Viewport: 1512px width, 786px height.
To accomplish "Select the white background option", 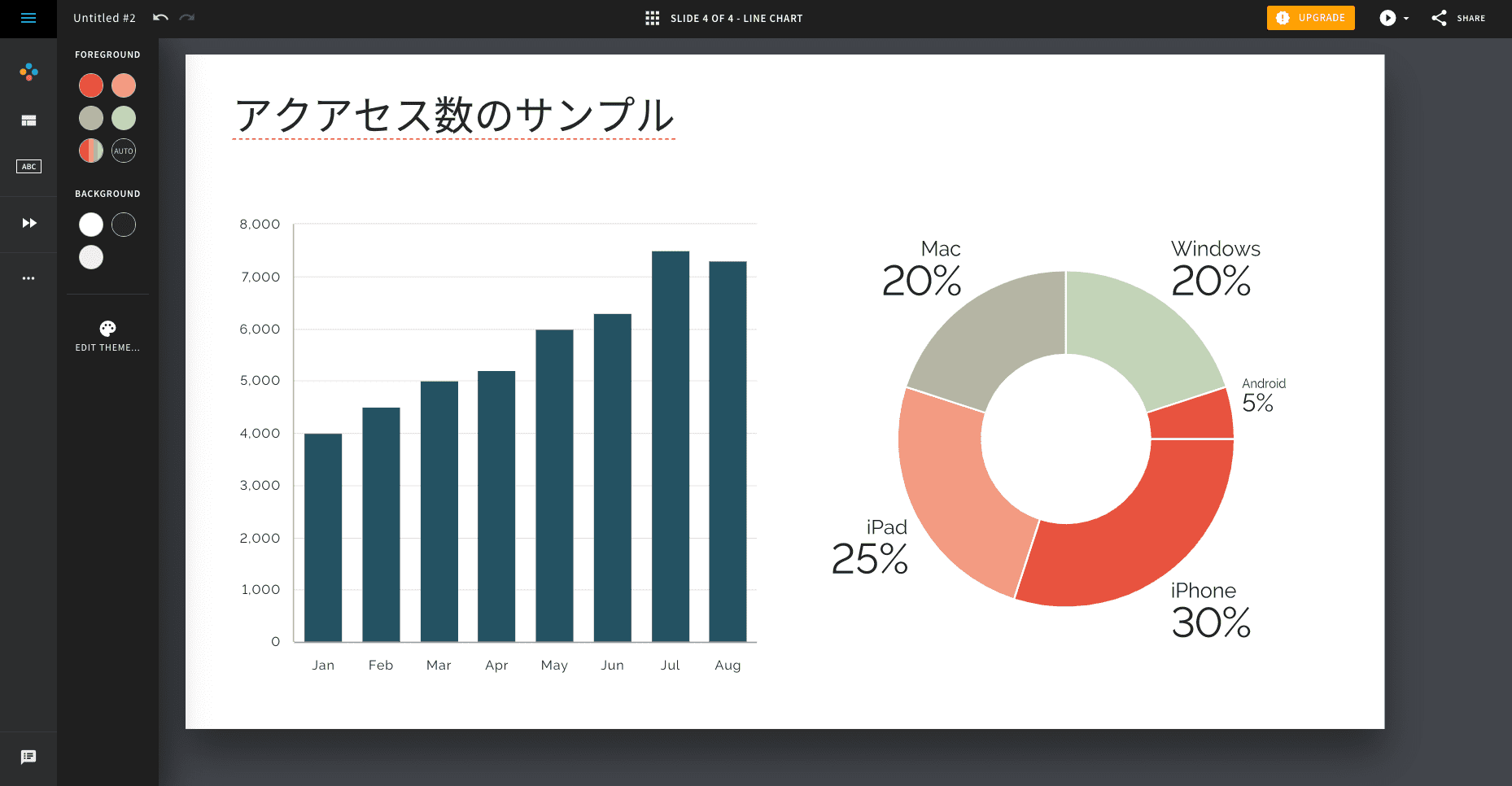I will point(91,225).
